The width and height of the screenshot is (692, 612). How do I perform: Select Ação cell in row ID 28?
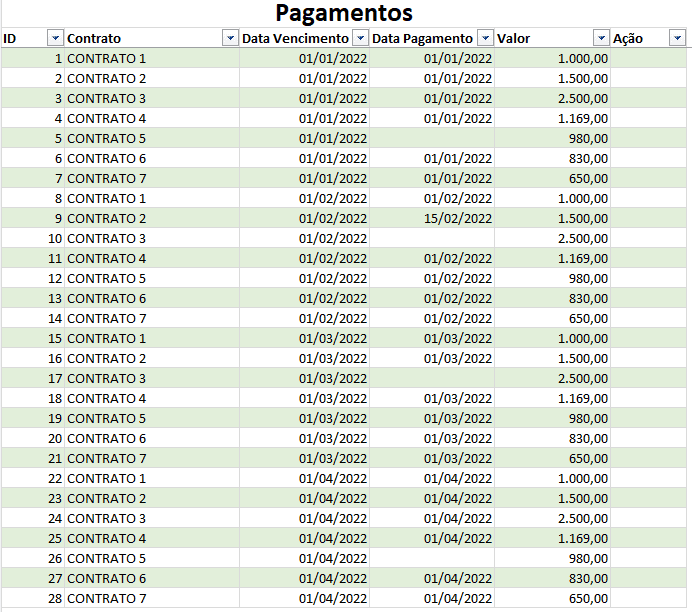(x=648, y=598)
